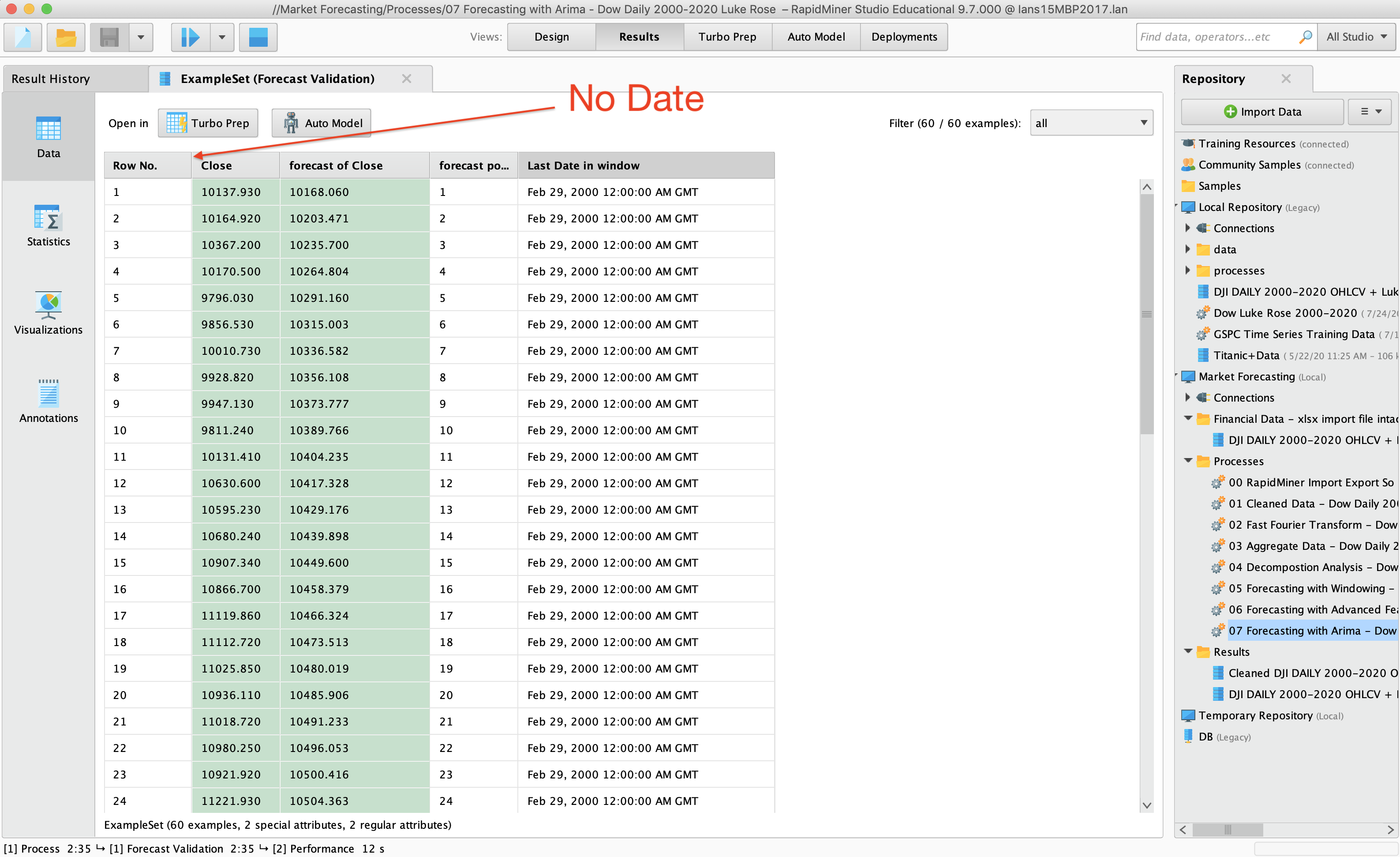
Task: Select Community Samples repository
Action: (x=1267, y=165)
